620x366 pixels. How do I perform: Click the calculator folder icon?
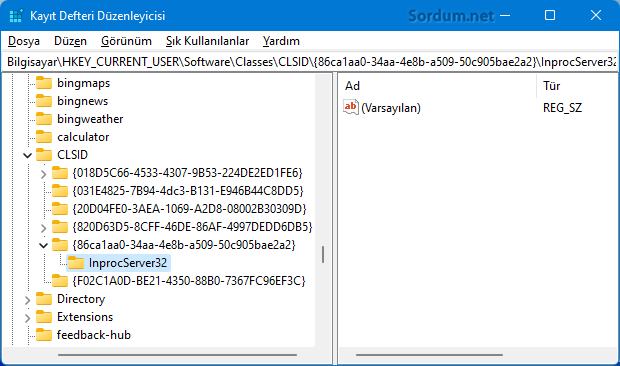click(x=44, y=137)
